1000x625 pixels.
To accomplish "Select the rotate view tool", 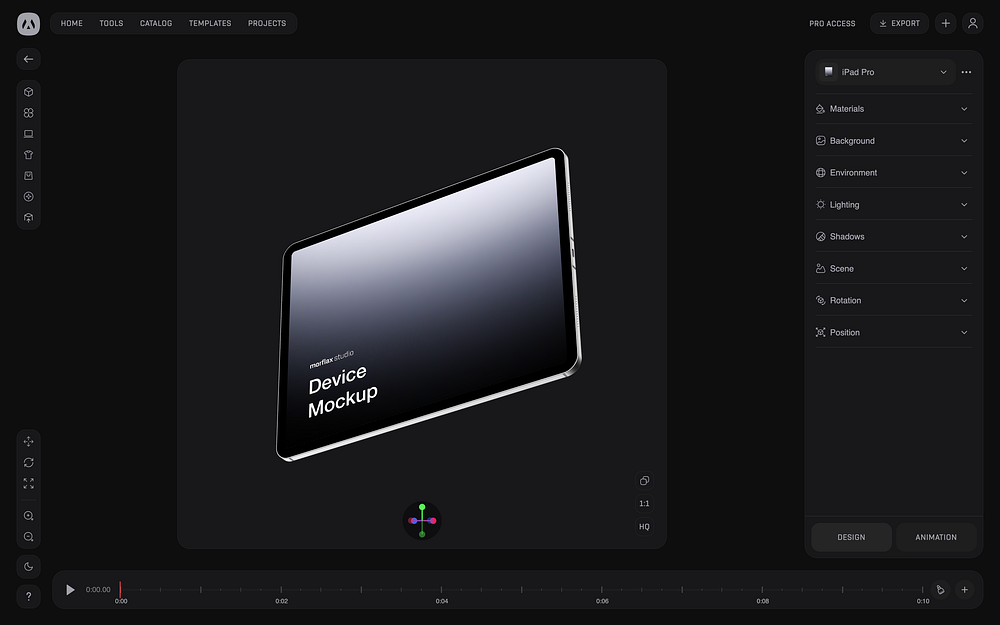I will pyautogui.click(x=28, y=462).
